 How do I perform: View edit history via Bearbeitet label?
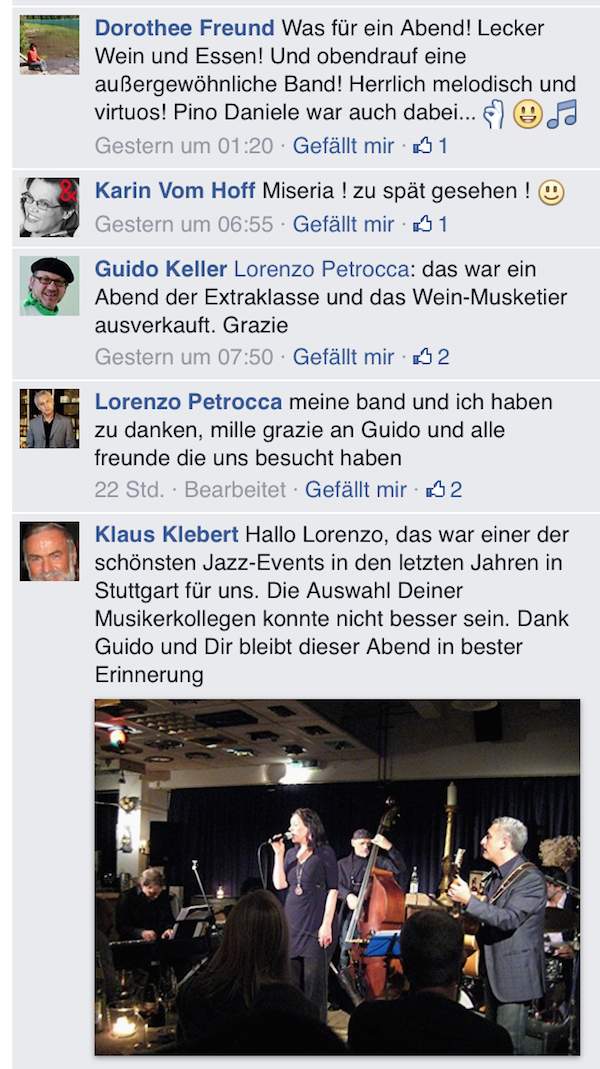coord(235,490)
